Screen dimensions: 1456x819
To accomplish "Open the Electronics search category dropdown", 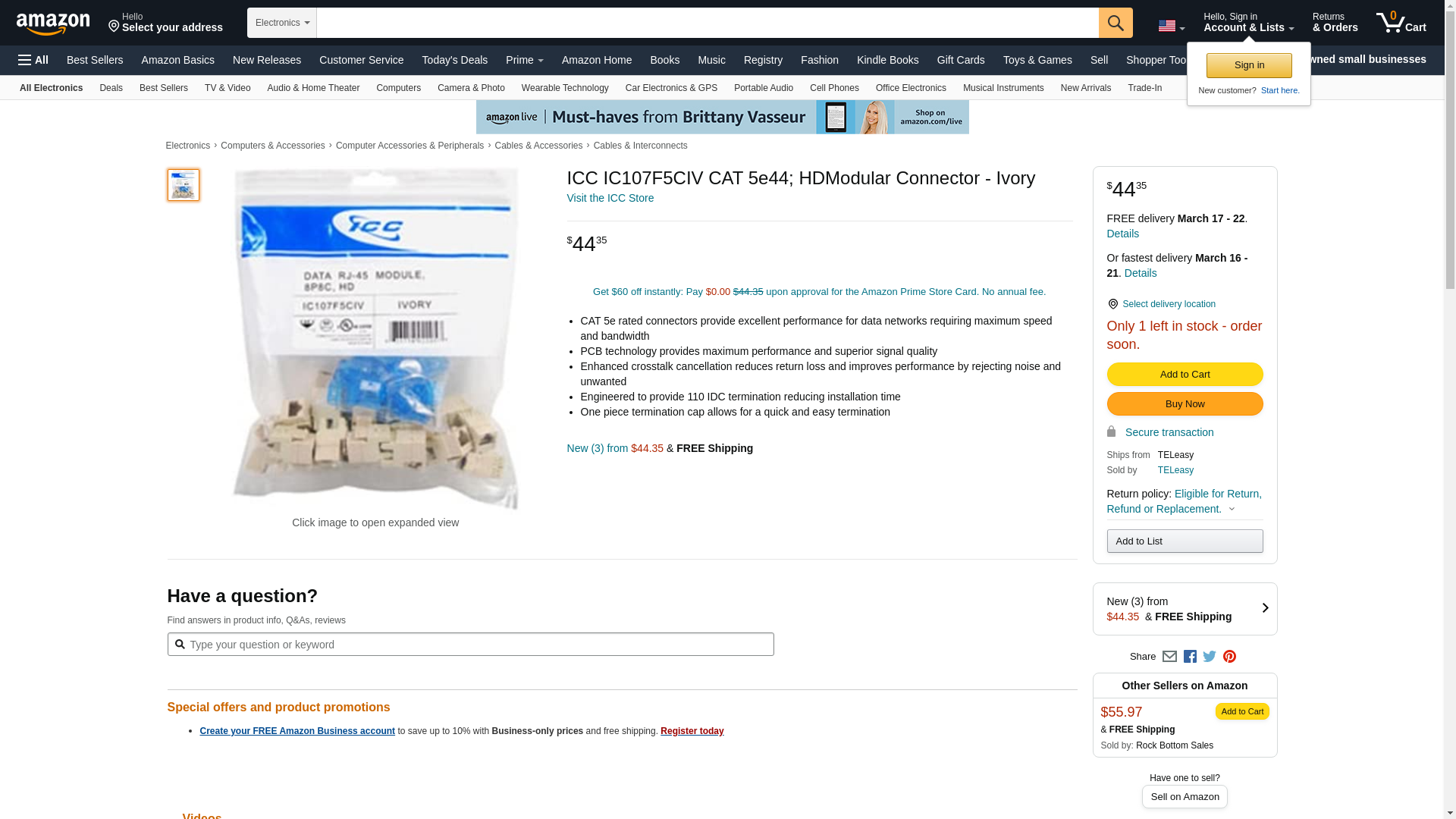I will (282, 23).
